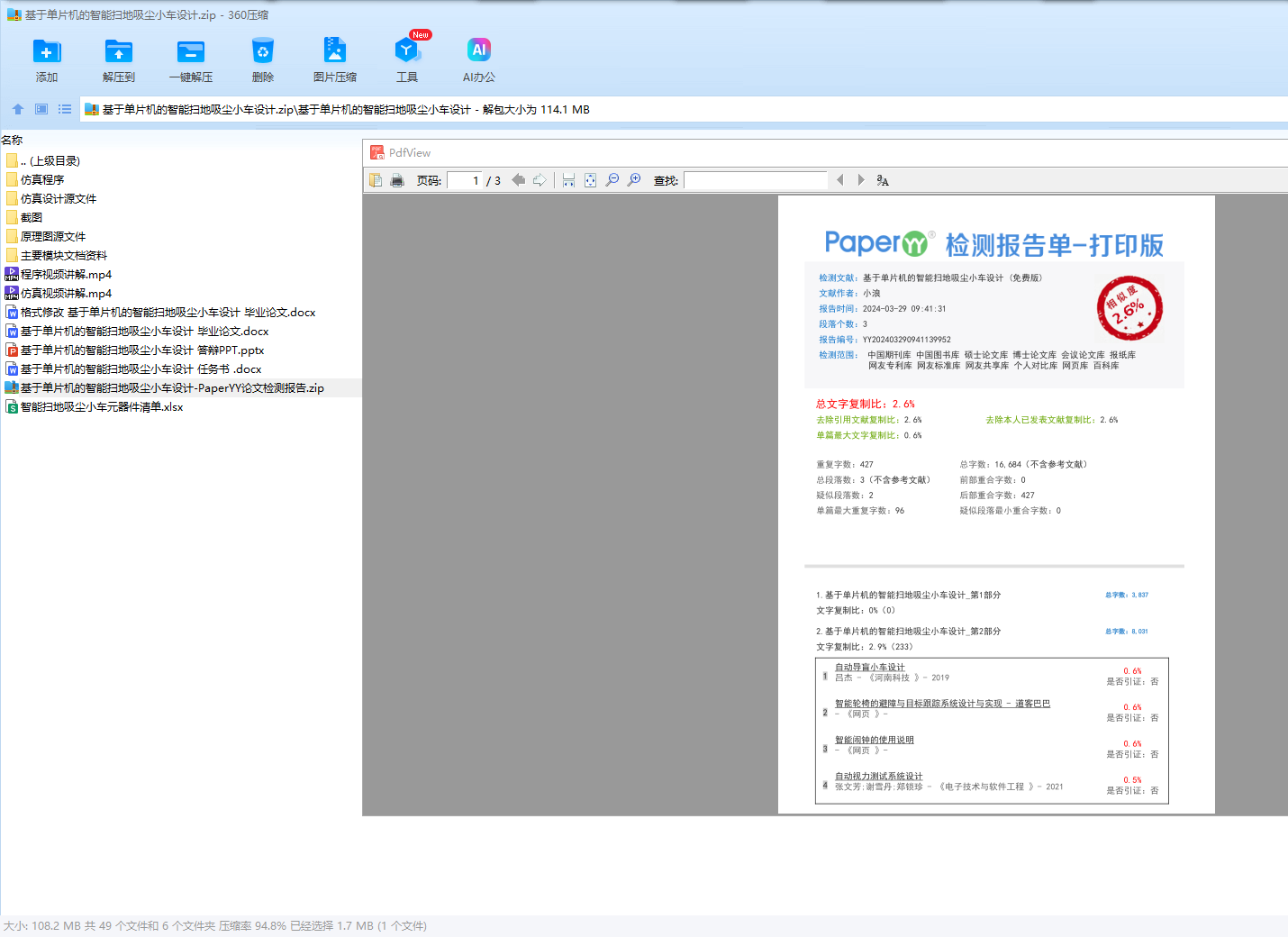Click the 检测报告单-打印版 heading

coord(1054,245)
